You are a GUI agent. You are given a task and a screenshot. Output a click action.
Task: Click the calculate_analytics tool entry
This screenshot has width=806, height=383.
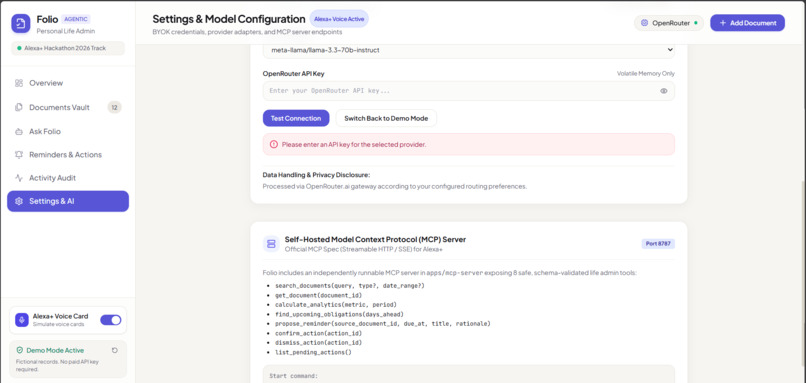tap(336, 305)
